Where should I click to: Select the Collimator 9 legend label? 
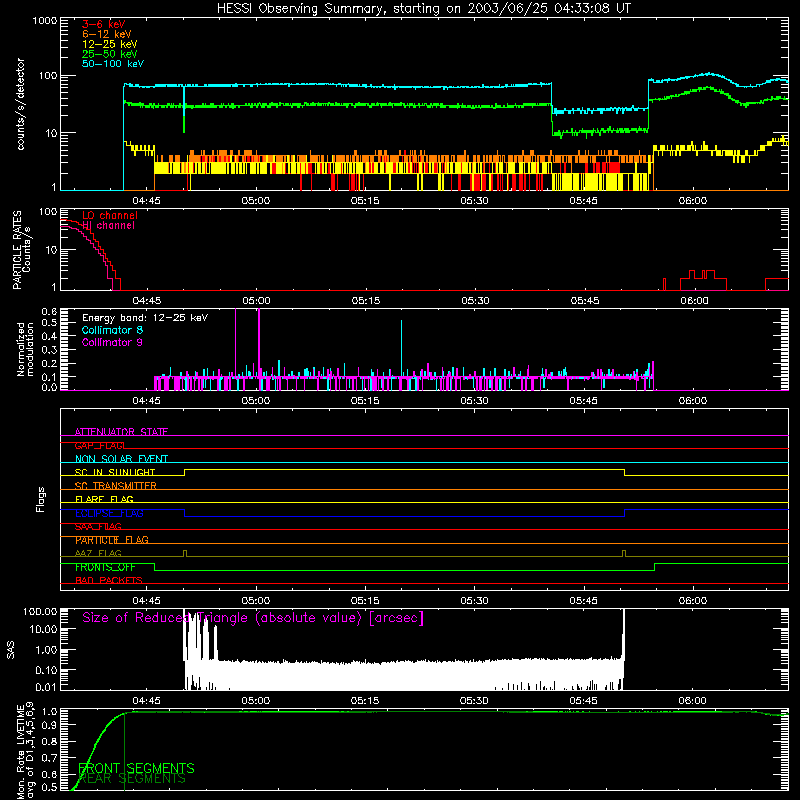(112, 342)
